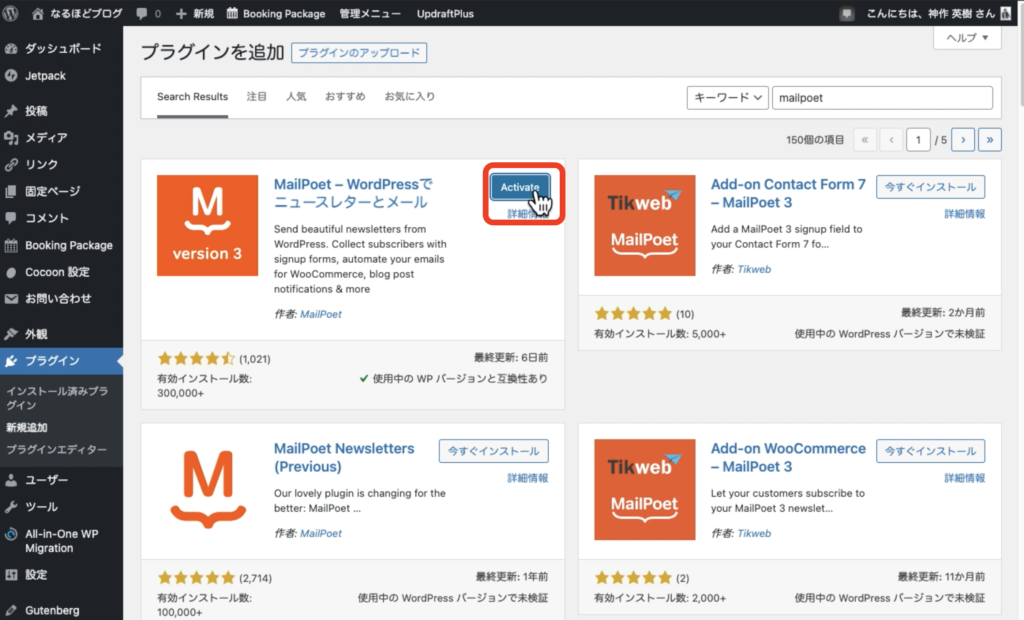Click the media icon next to メディア
Screen dimensions: 1024x620
(x=11, y=138)
